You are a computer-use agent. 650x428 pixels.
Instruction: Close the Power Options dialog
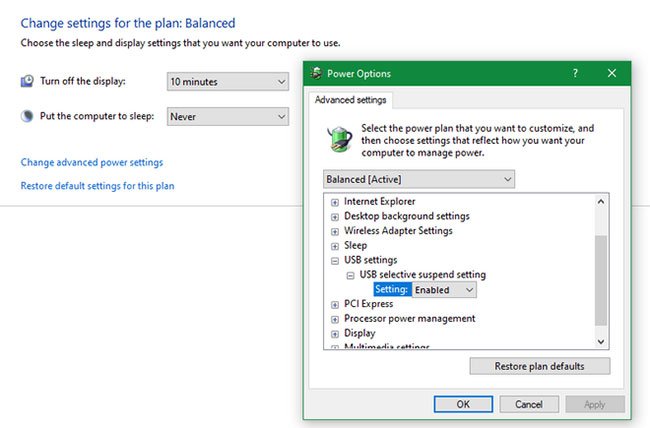click(x=611, y=74)
